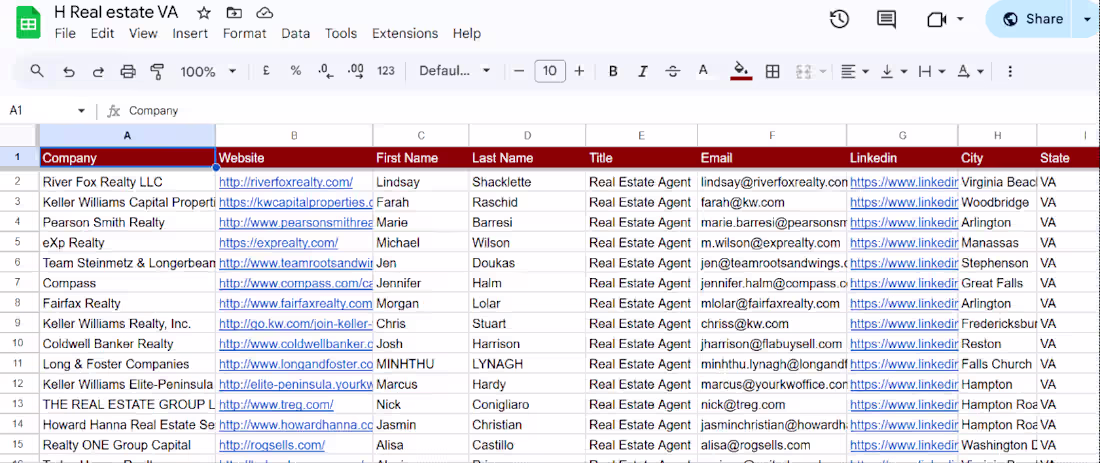Open the comments panel icon
This screenshot has width=1100, height=463.
[886, 19]
